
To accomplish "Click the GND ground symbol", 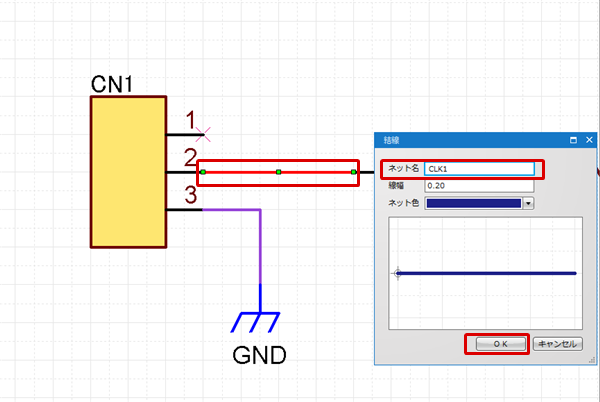I will point(260,319).
